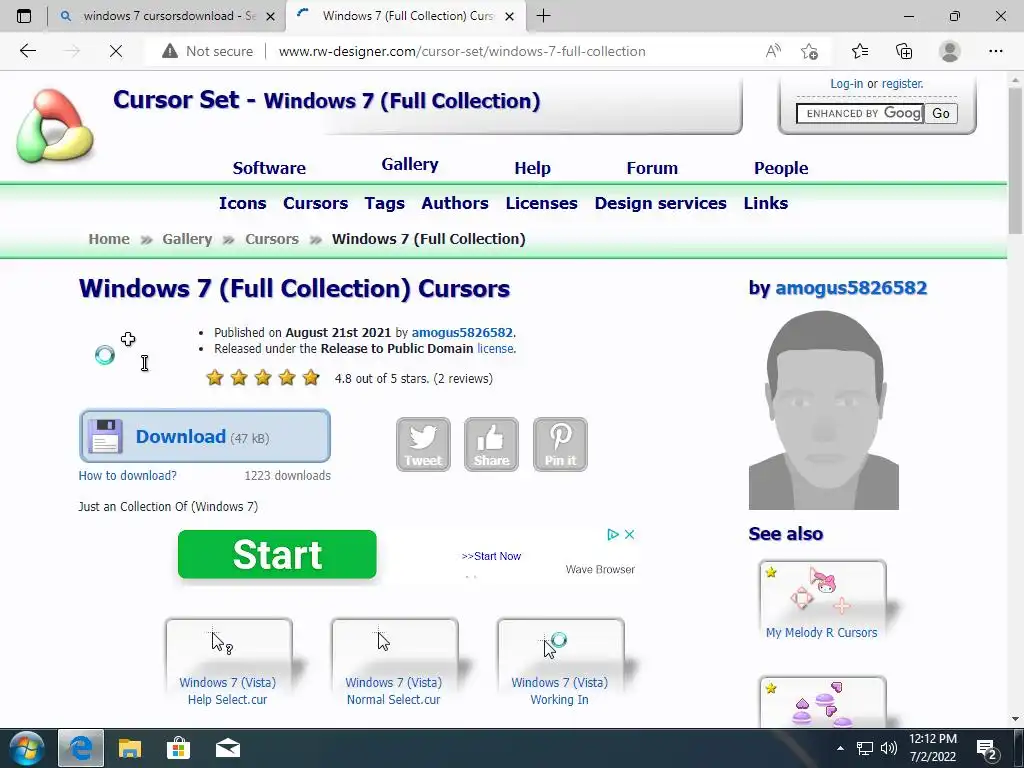Click the Read aloud icon
The width and height of the screenshot is (1024, 768).
773,51
